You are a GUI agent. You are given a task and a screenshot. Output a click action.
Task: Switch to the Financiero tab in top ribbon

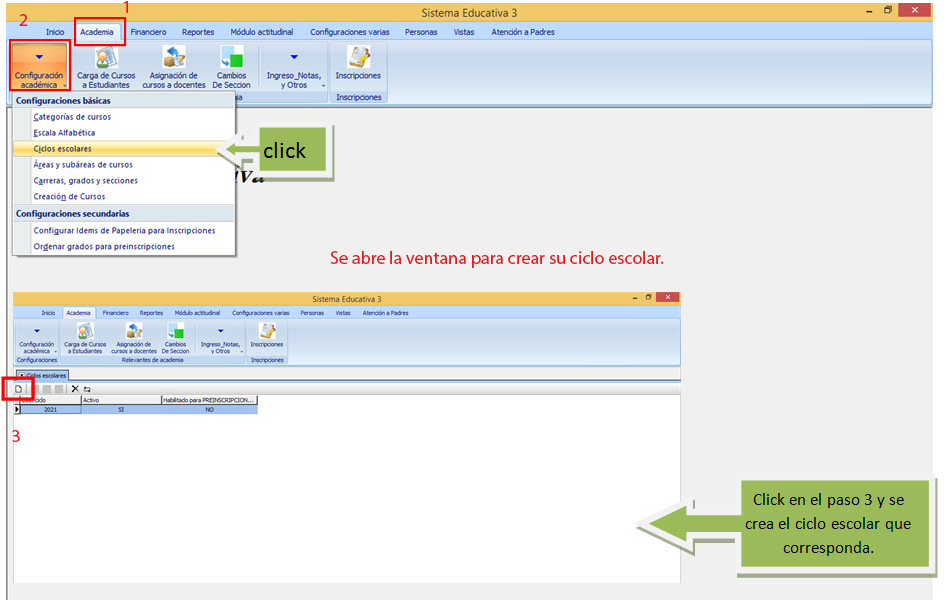148,32
